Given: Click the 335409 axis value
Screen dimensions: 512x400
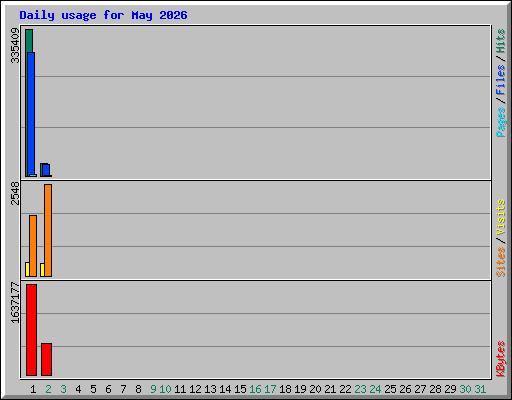Looking at the screenshot, I should [15, 45].
